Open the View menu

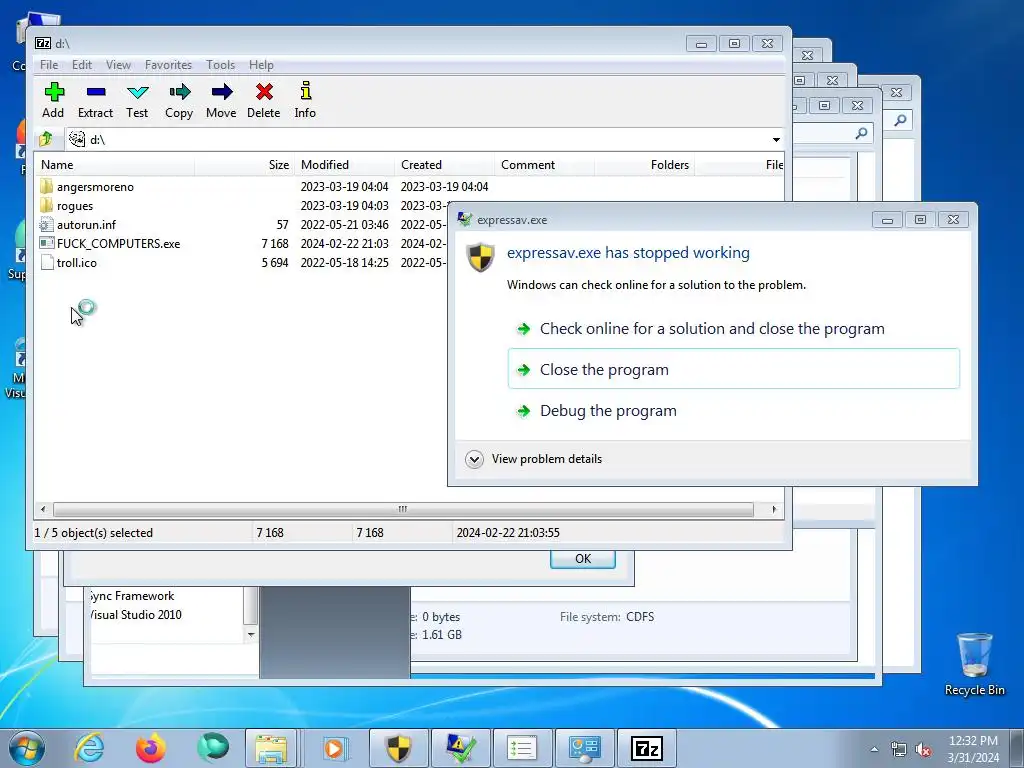[118, 65]
